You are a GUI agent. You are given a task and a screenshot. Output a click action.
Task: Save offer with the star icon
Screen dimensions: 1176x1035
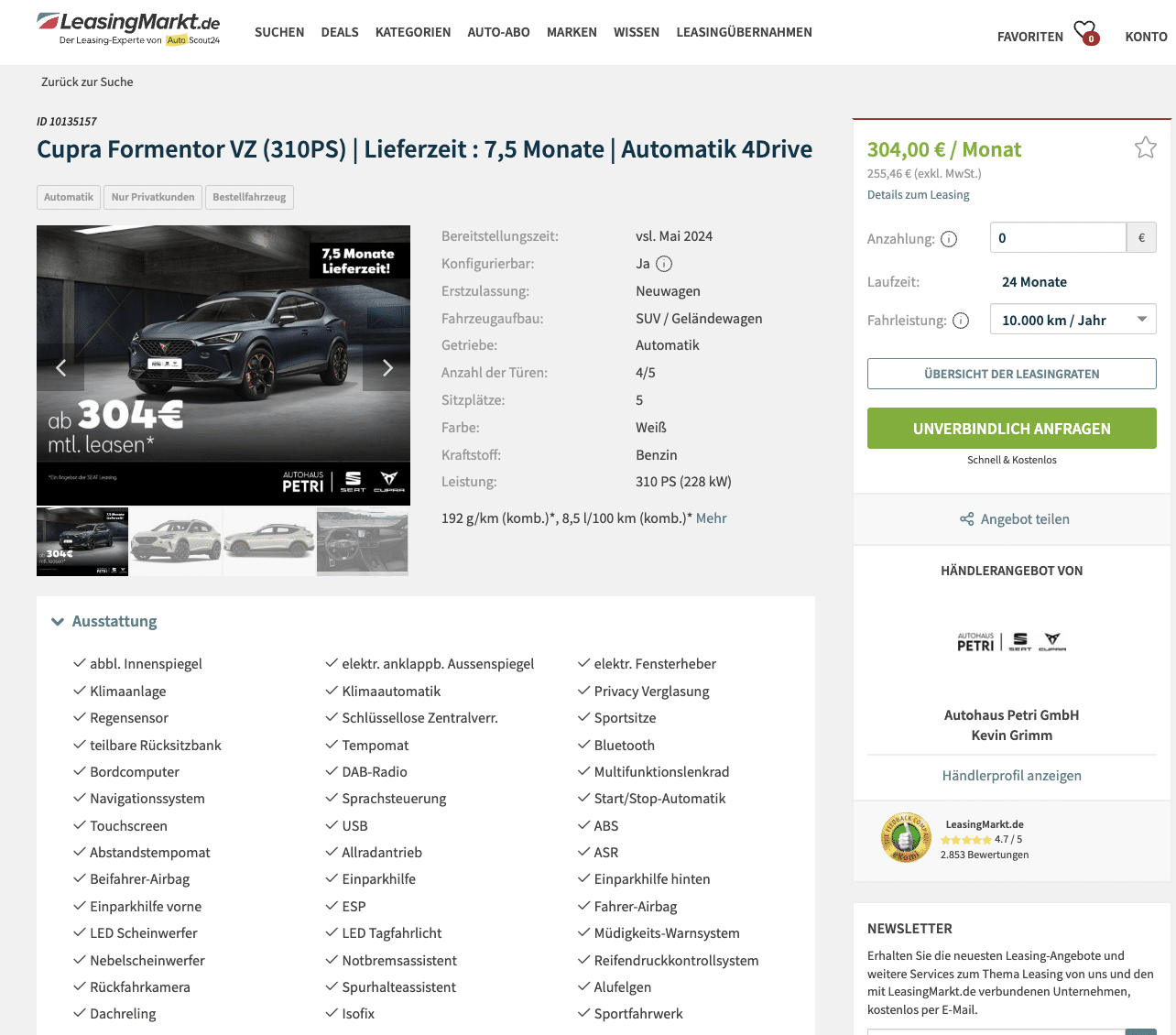[1145, 147]
